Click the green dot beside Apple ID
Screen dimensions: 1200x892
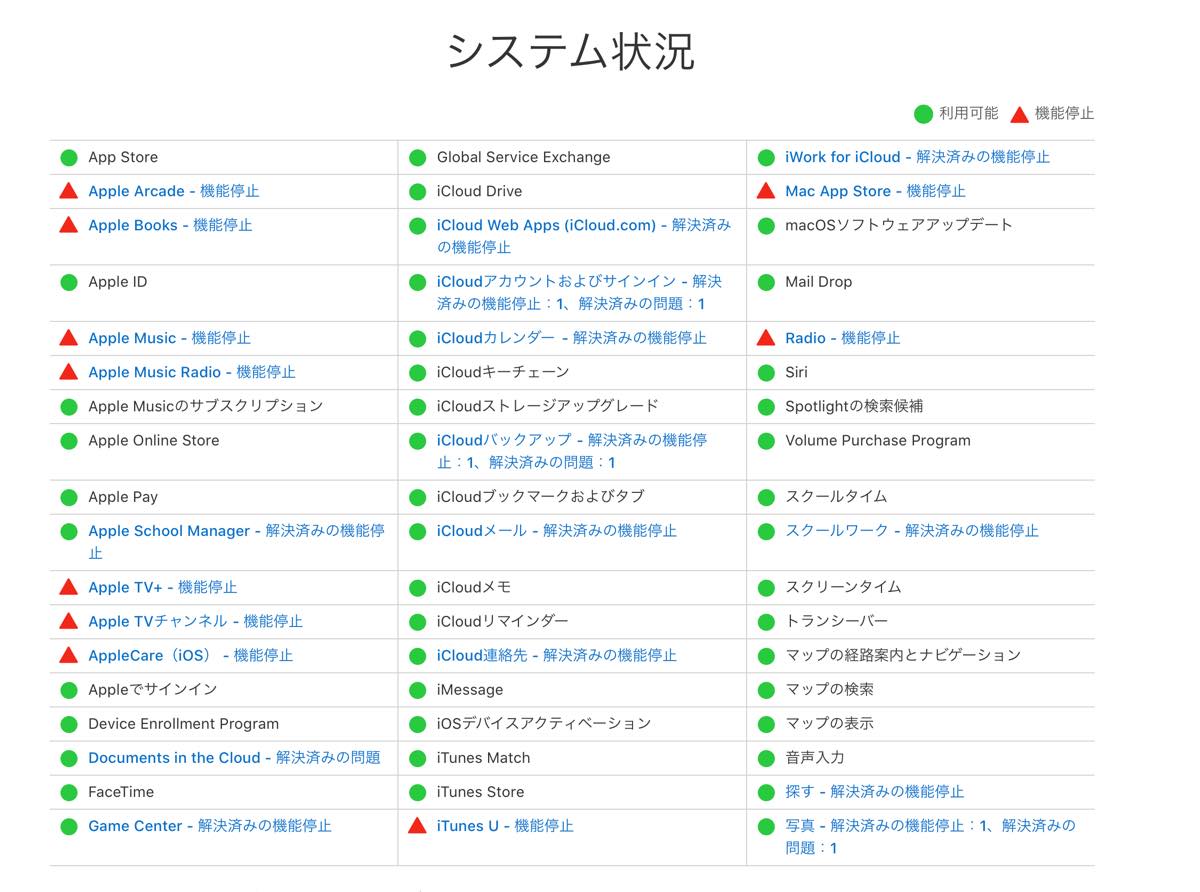pos(68,282)
